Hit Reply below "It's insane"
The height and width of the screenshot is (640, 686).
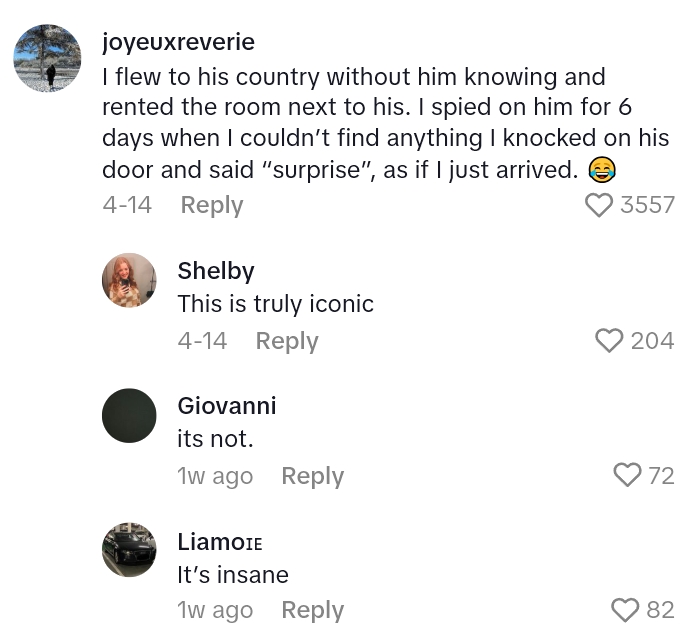312,610
